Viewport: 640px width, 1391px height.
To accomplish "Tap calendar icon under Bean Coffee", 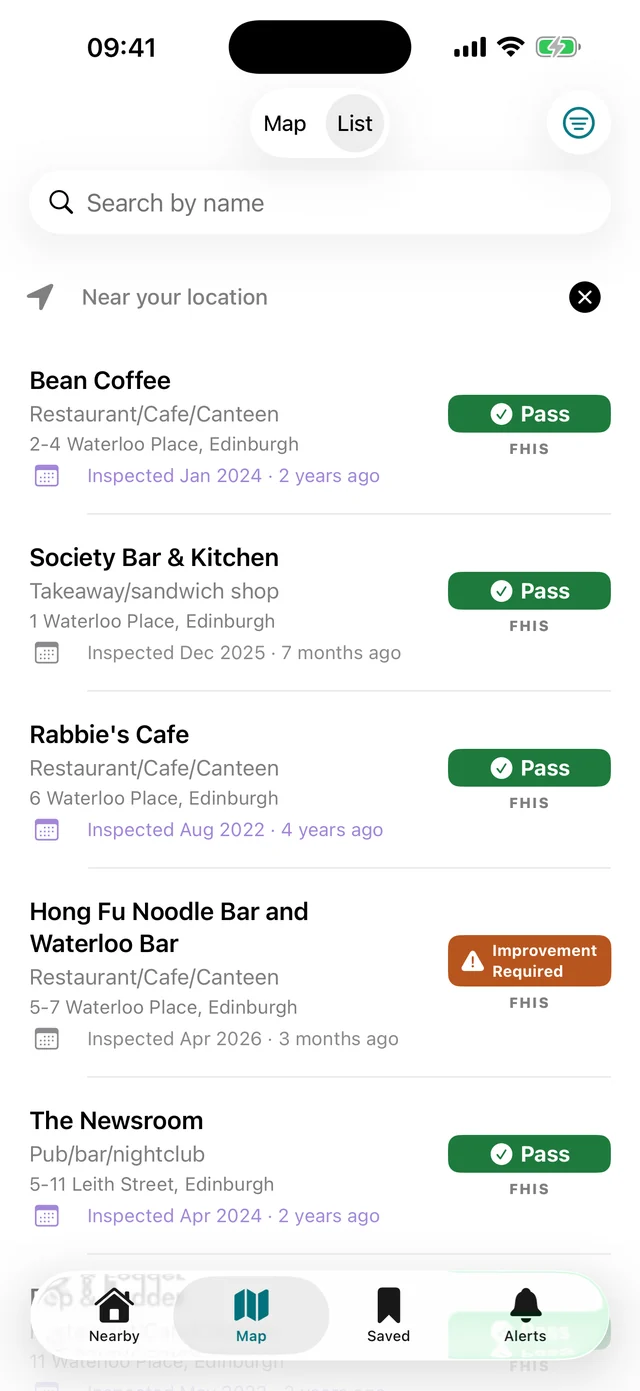I will [x=47, y=476].
